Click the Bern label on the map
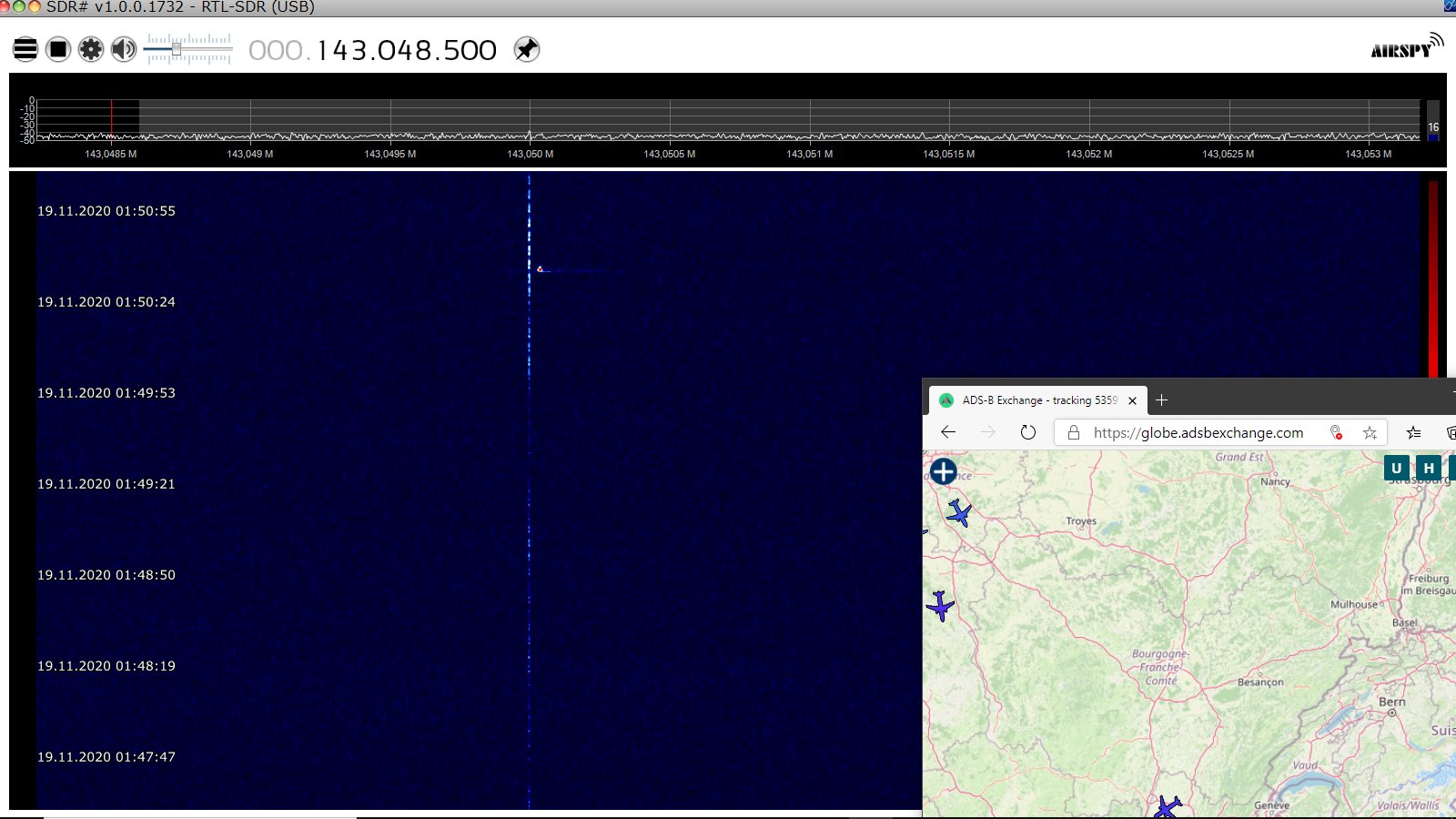Image resolution: width=1456 pixels, height=819 pixels. tap(1391, 703)
